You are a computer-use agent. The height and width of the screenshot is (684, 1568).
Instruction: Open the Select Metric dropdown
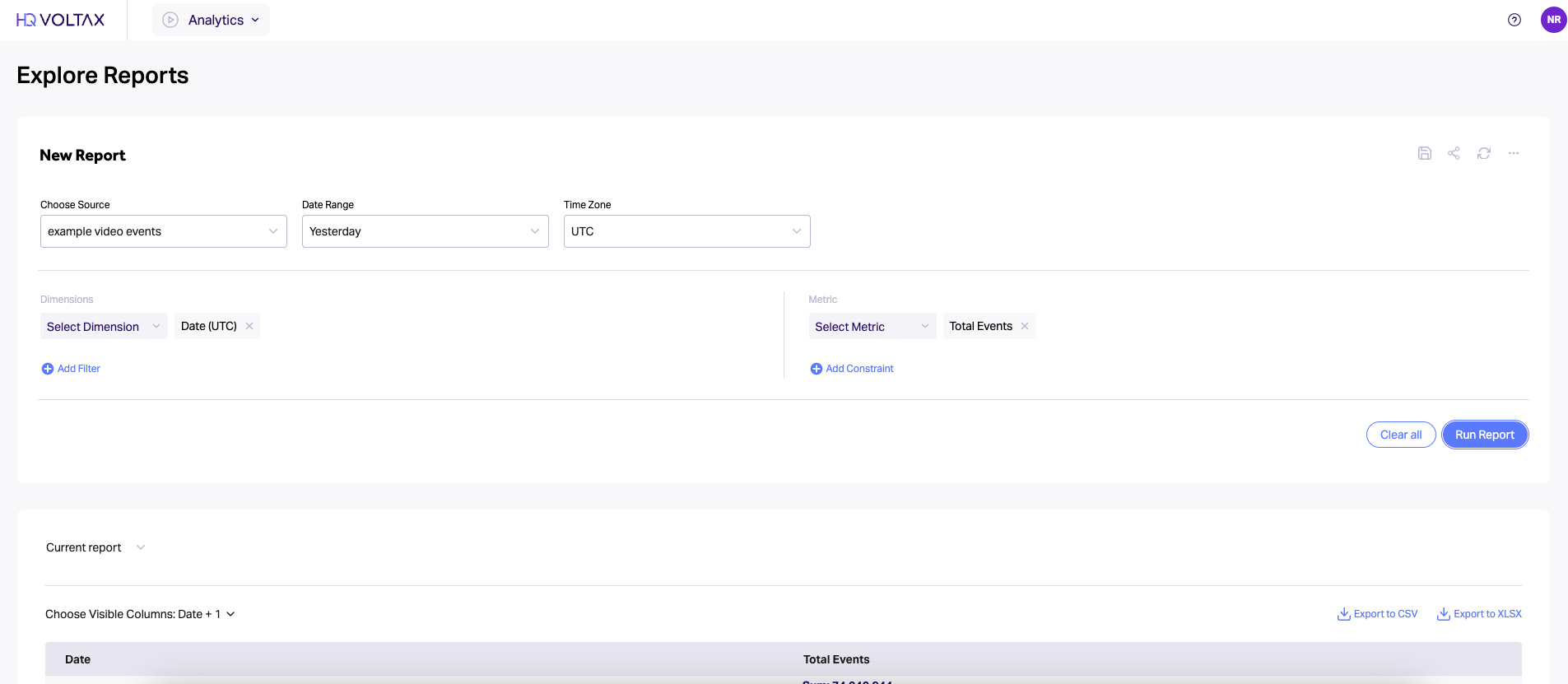872,326
